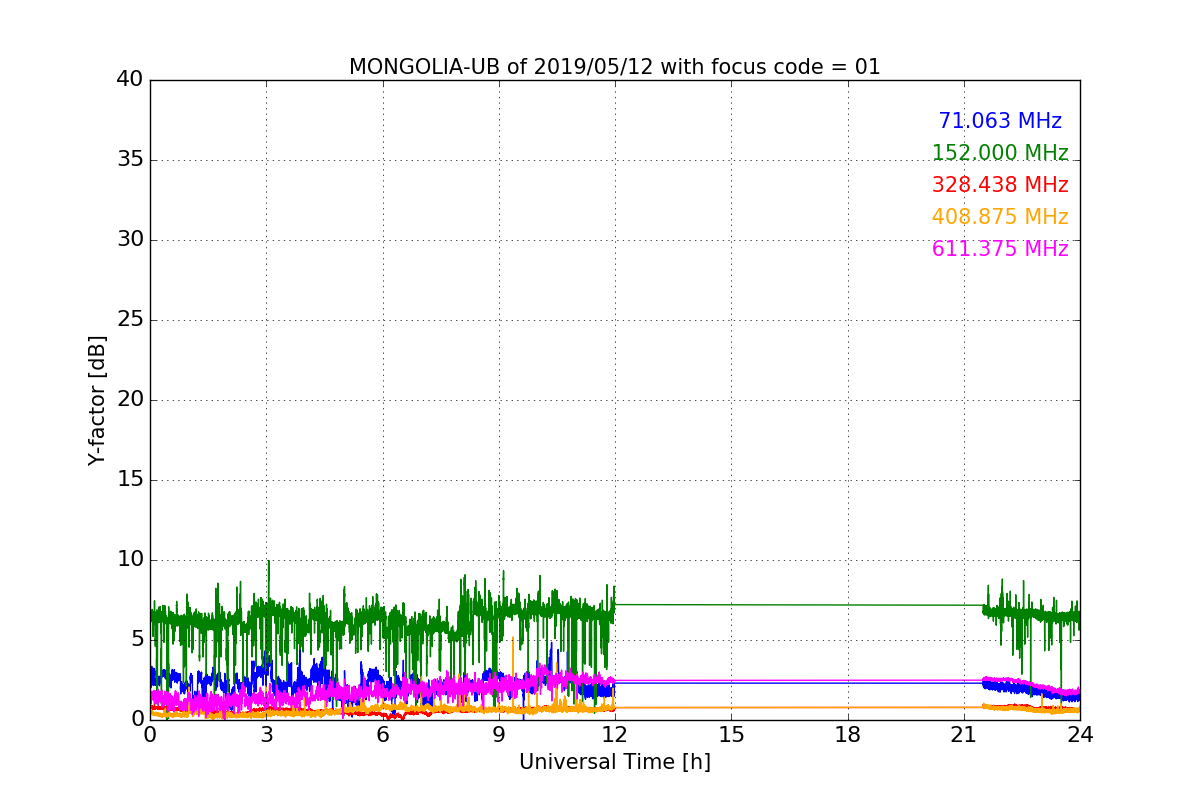This screenshot has width=1200, height=800.
Task: Click the y-axis tick label 20
Action: pos(130,399)
